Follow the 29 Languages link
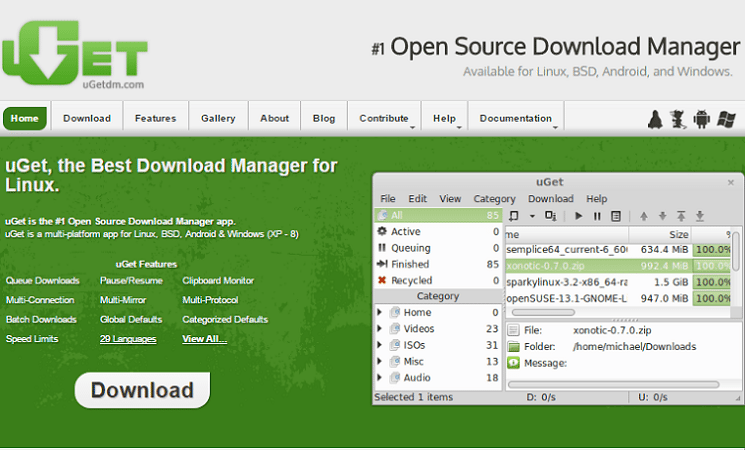 (x=128, y=339)
